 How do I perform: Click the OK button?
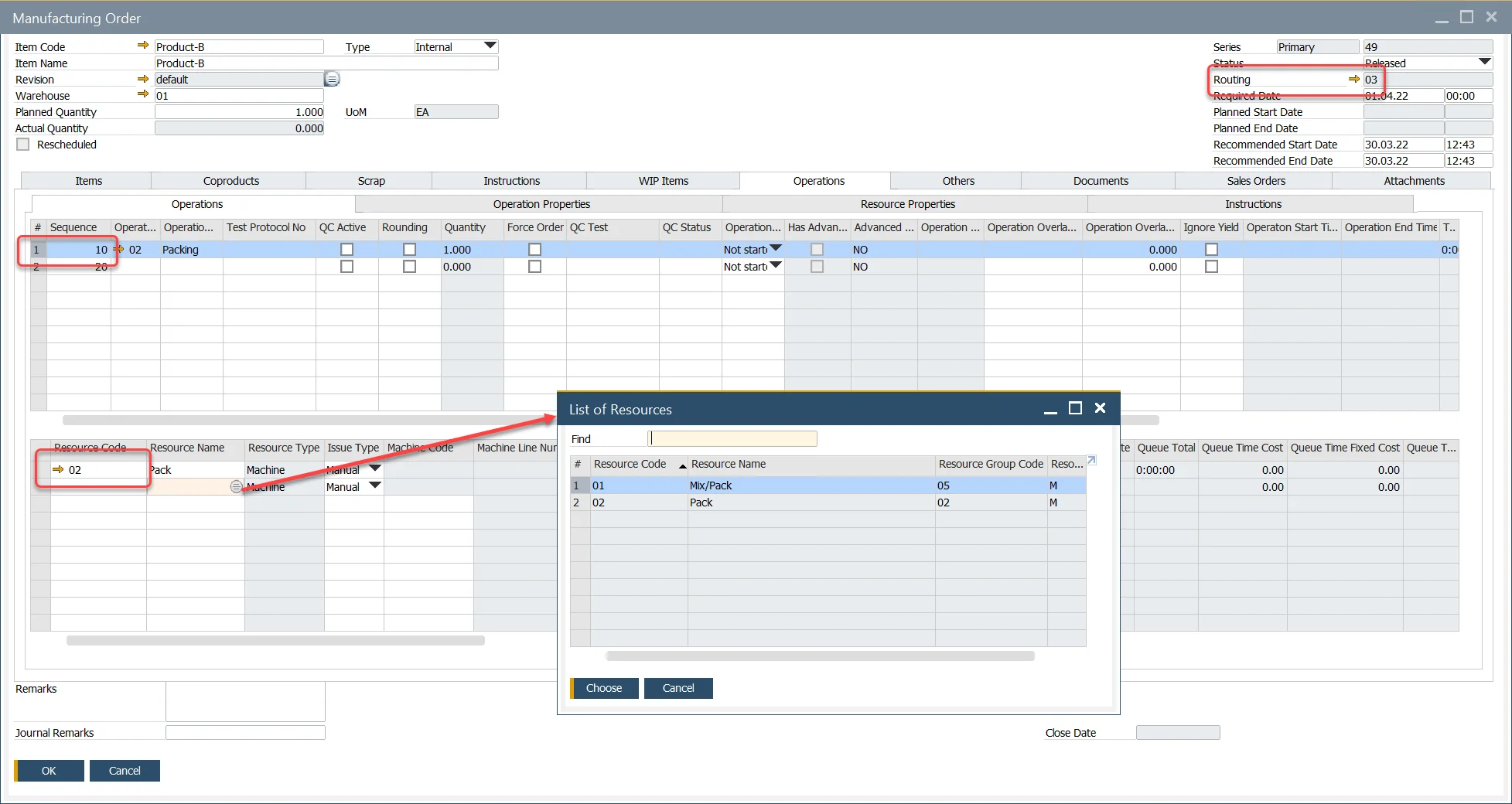(x=49, y=771)
